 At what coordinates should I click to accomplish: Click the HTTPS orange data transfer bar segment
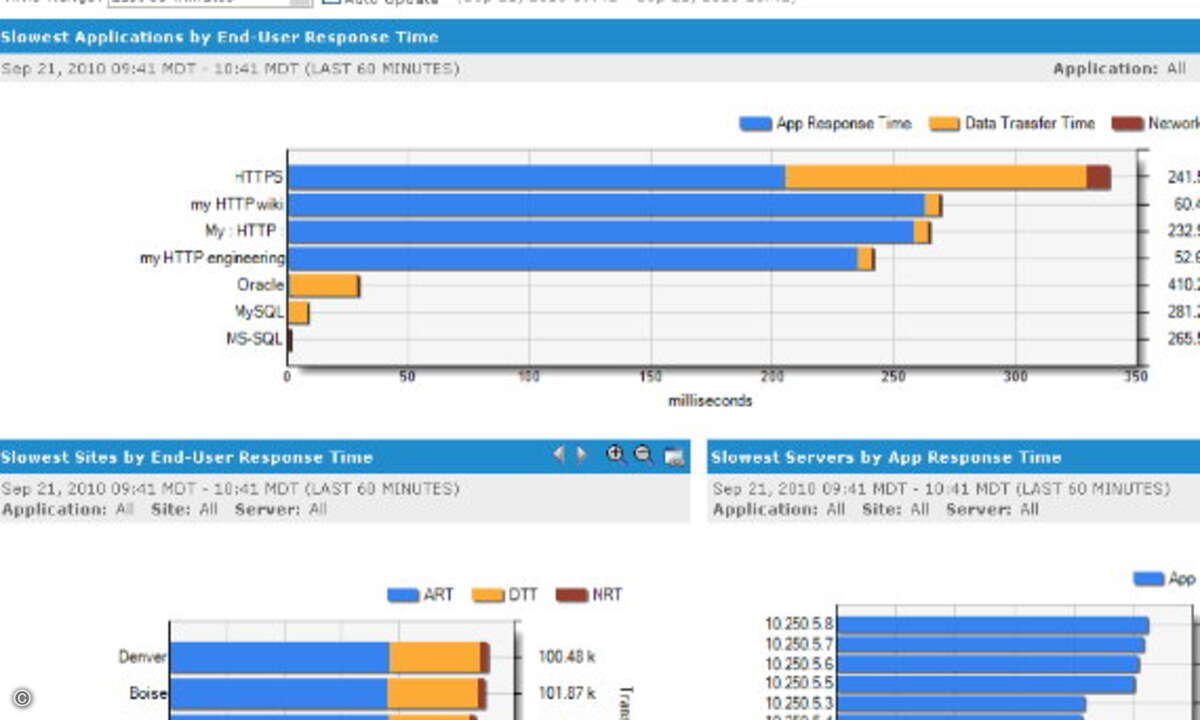tap(936, 178)
